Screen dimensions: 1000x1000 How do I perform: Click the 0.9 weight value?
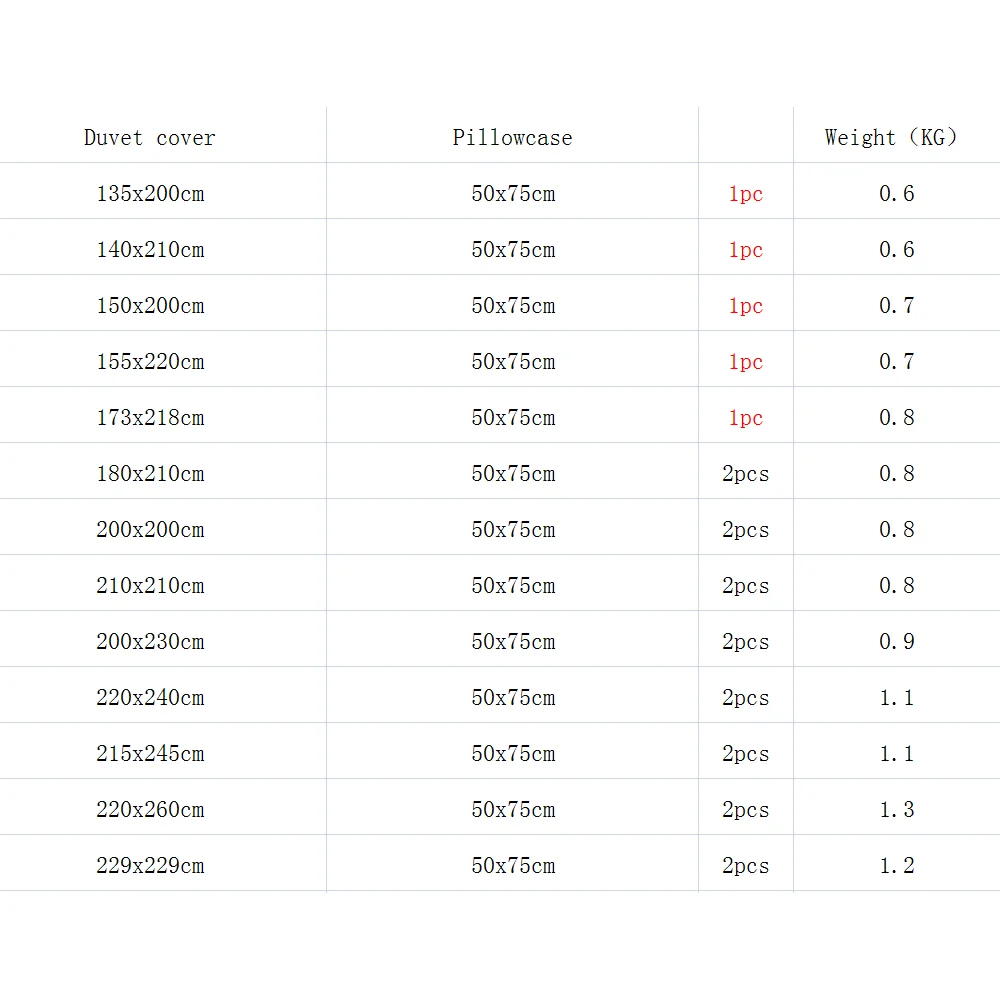click(x=897, y=642)
